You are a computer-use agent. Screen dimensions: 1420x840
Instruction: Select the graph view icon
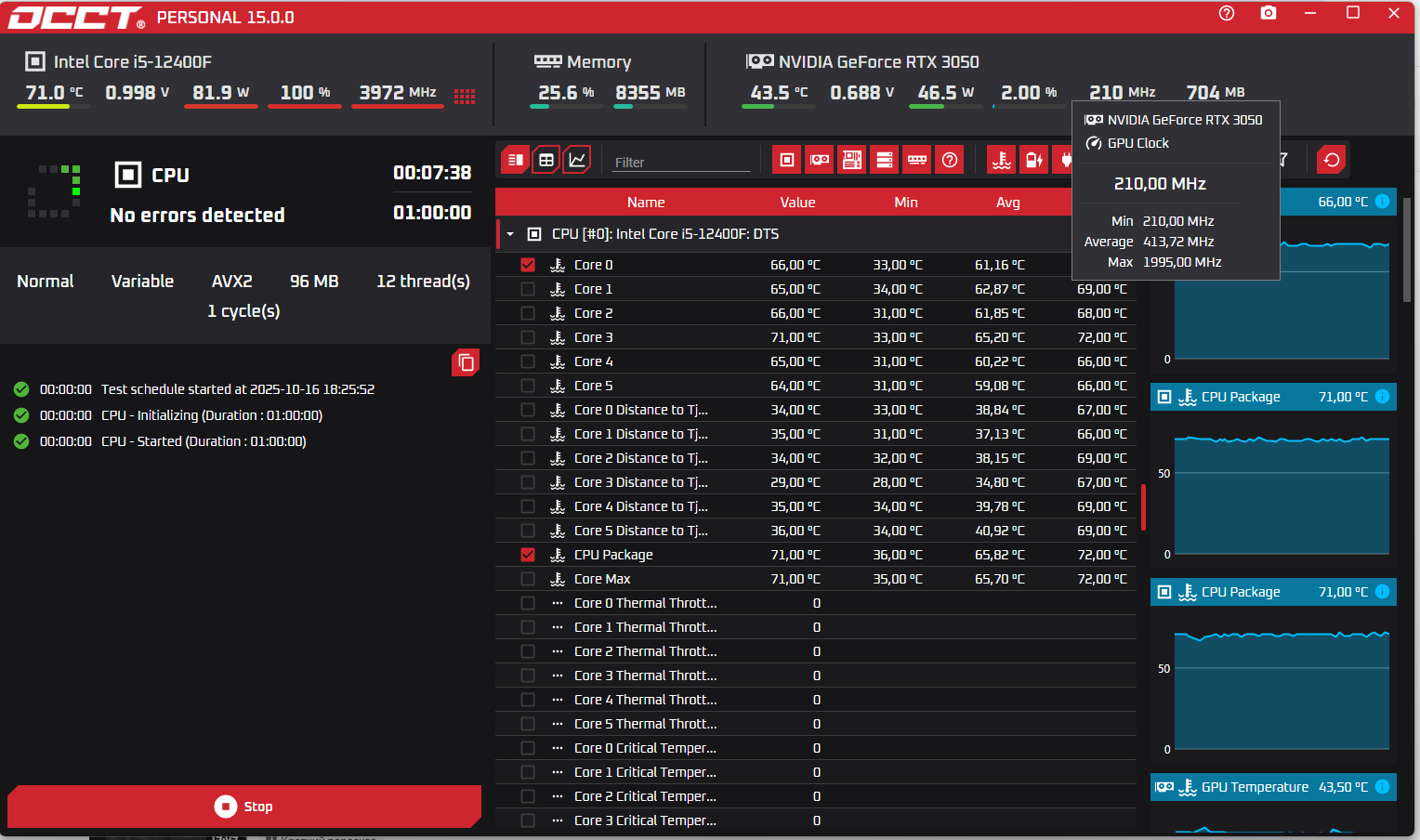577,160
